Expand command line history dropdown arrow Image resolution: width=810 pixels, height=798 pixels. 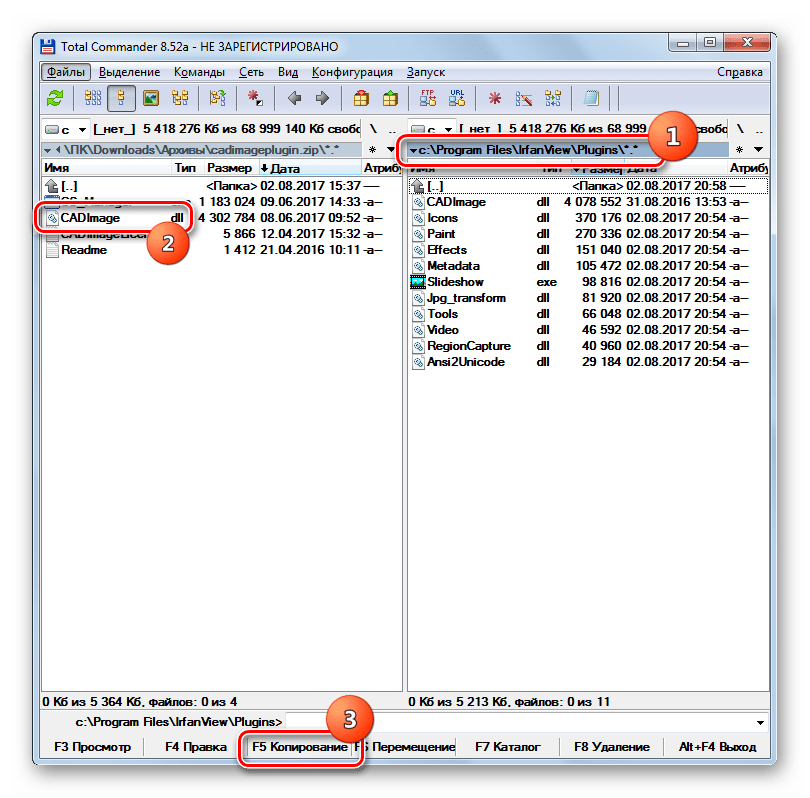pos(760,722)
